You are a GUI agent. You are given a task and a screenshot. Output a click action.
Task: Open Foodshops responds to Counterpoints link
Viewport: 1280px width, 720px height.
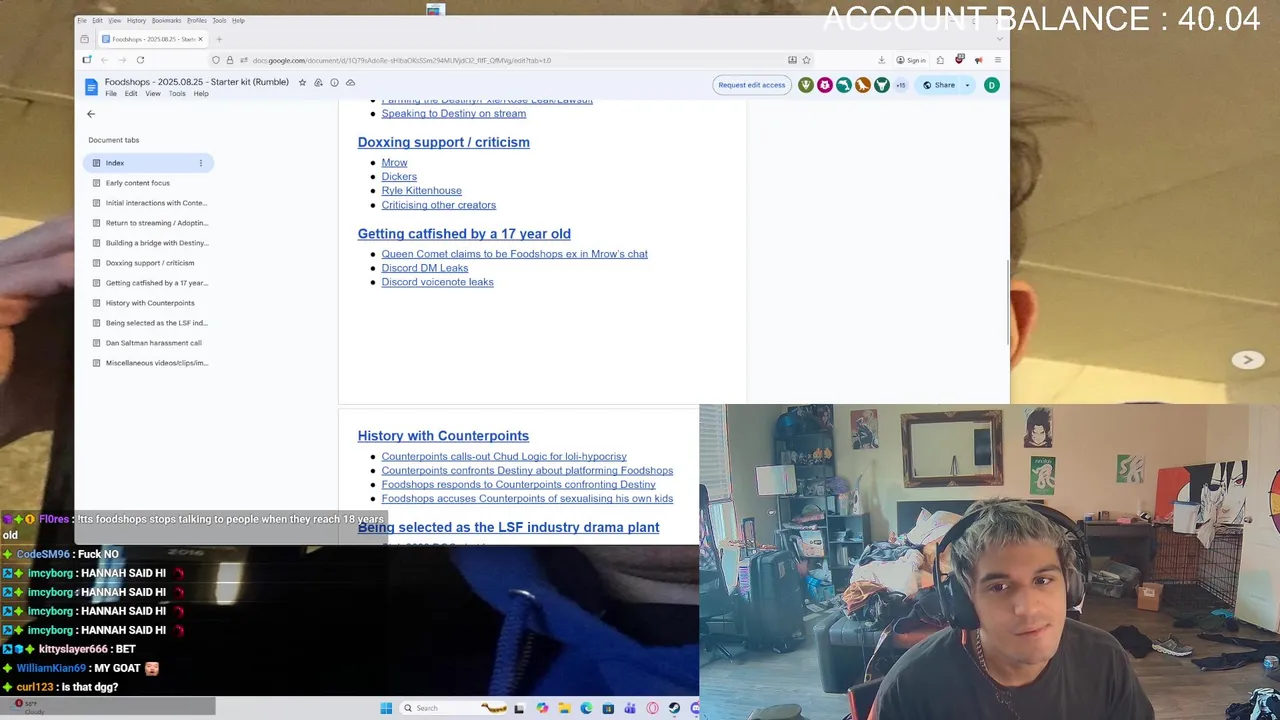(x=518, y=484)
